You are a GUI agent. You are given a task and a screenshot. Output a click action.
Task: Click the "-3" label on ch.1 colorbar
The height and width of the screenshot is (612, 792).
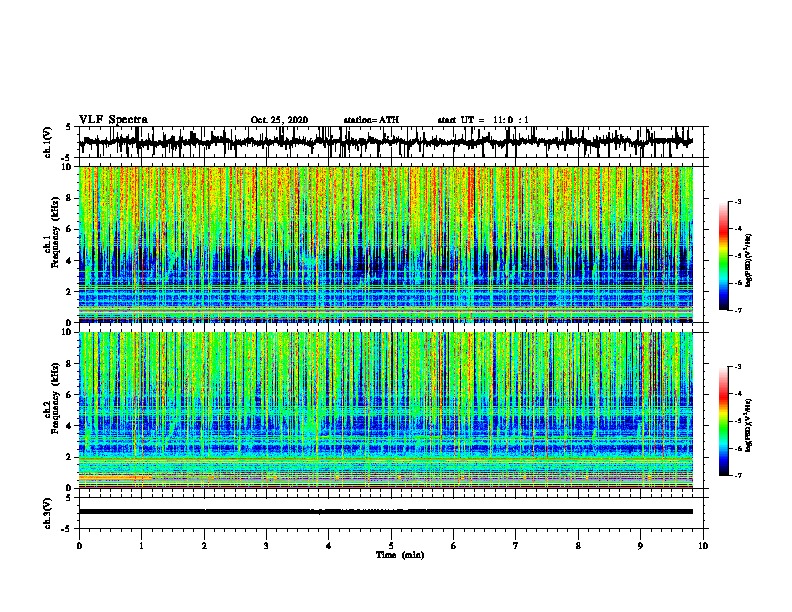[738, 201]
